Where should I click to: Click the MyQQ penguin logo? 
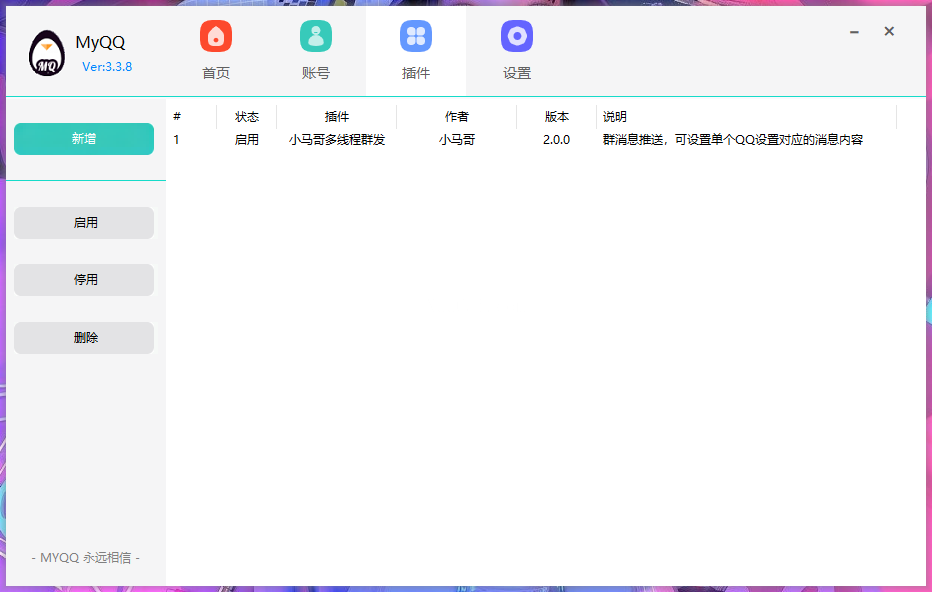point(46,54)
